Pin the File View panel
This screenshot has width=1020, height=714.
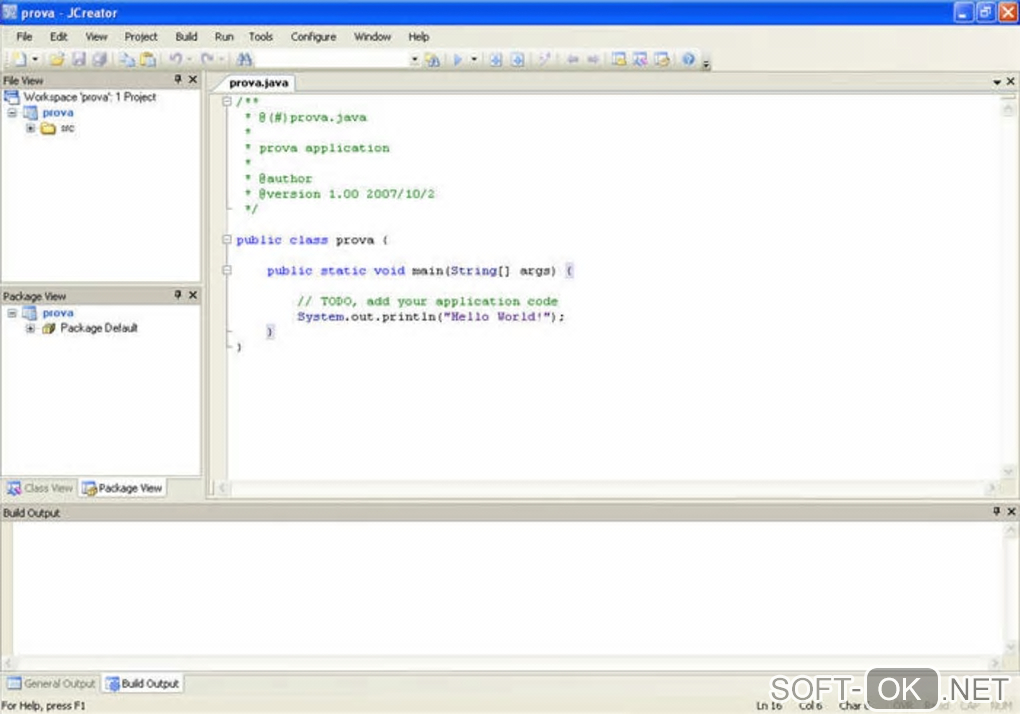point(178,79)
